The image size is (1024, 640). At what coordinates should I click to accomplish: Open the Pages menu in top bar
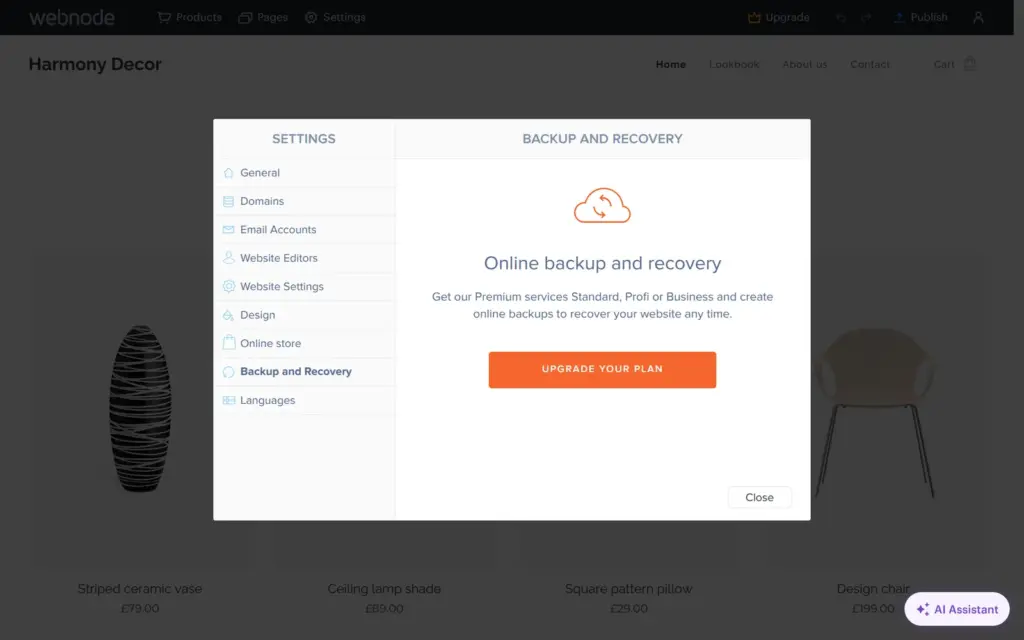click(x=263, y=18)
